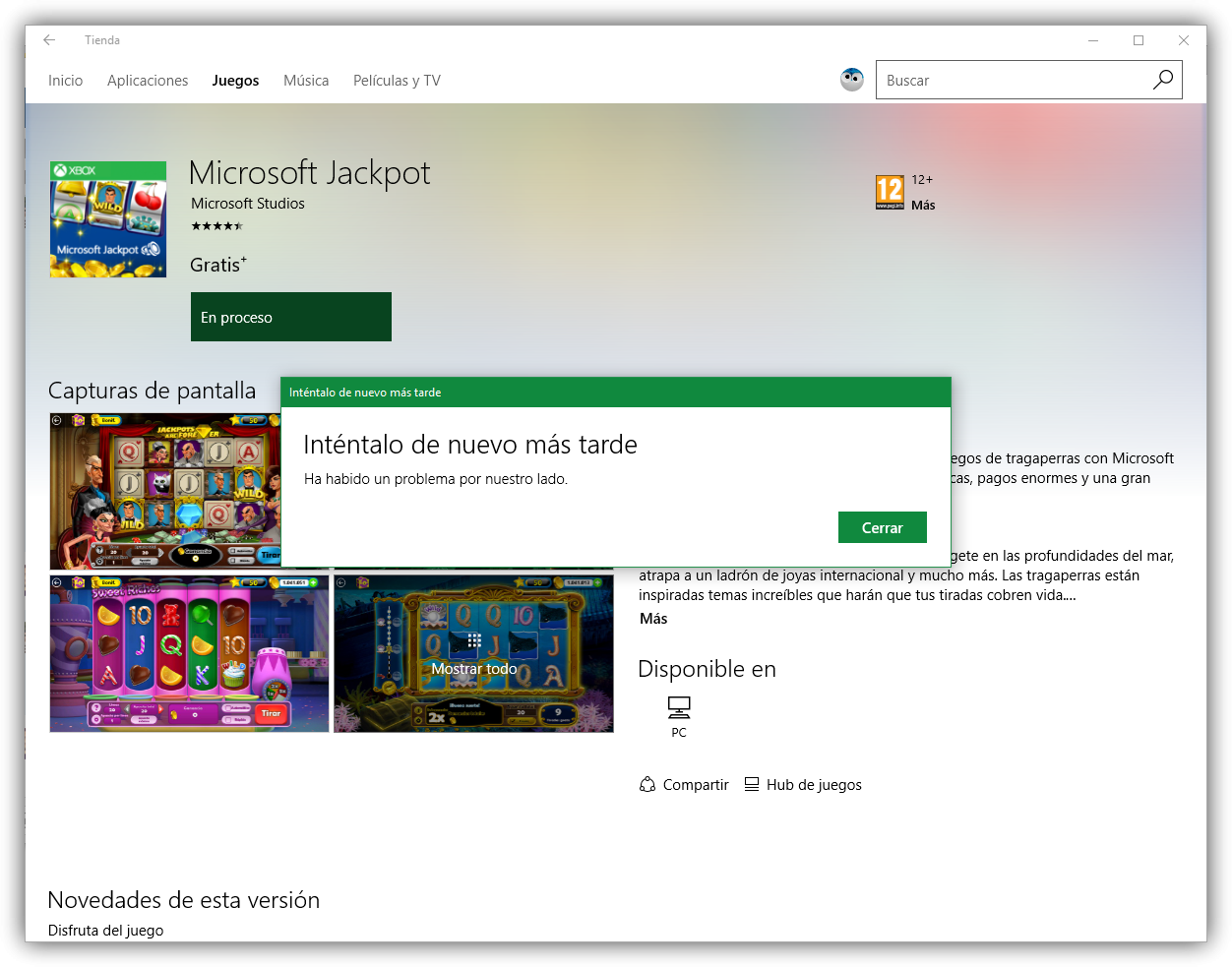
Task: Click the Ha habido un problema message
Action: click(436, 479)
